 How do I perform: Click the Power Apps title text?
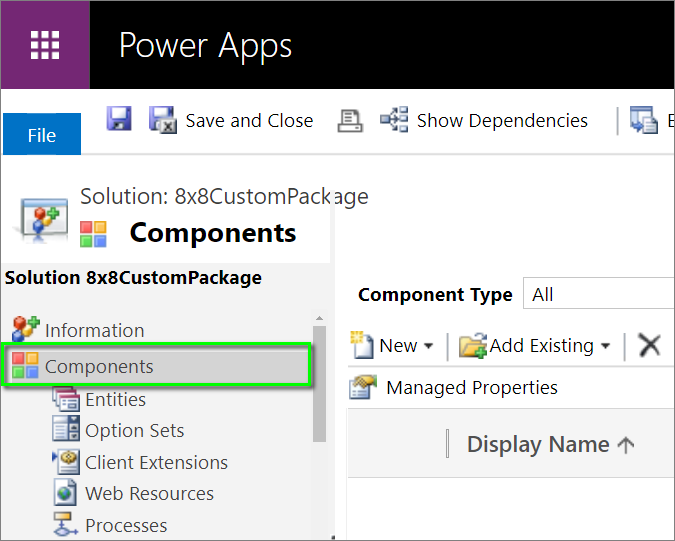point(205,46)
